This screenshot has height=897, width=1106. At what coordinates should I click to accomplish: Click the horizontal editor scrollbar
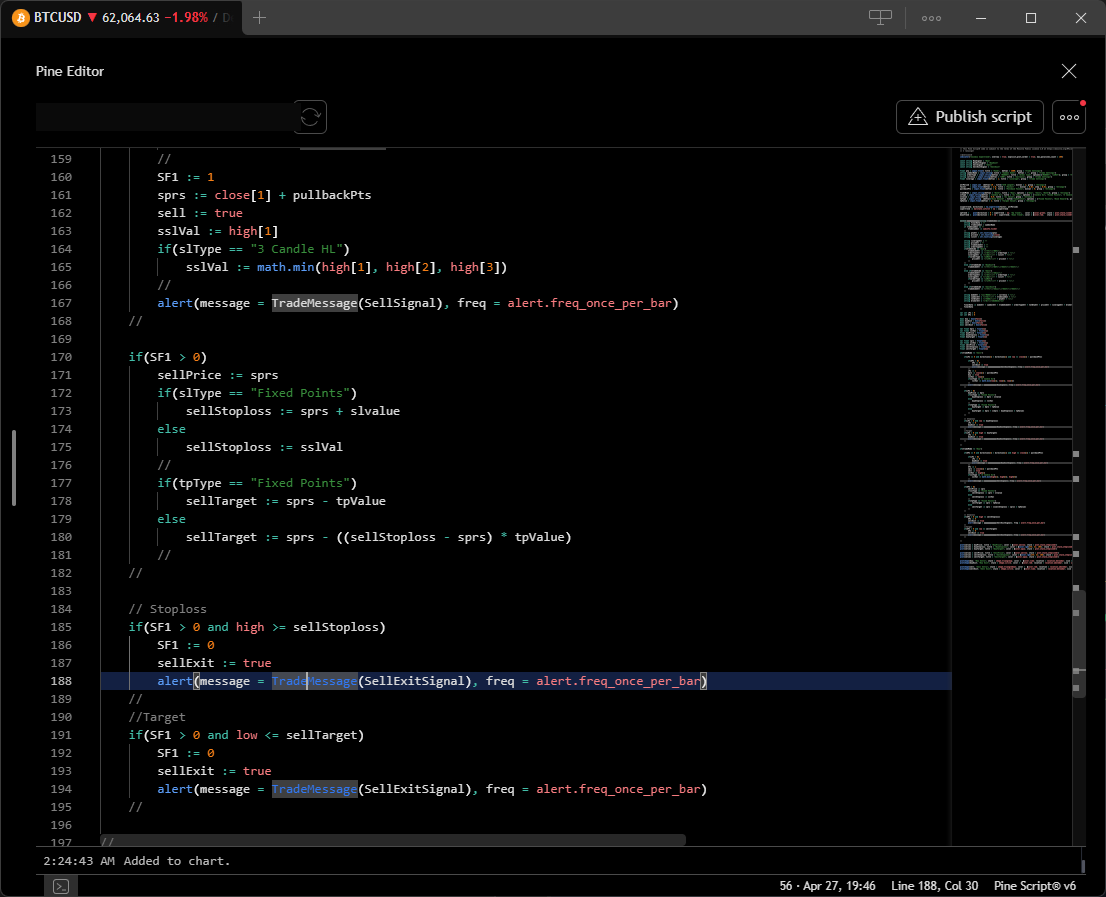tap(393, 840)
